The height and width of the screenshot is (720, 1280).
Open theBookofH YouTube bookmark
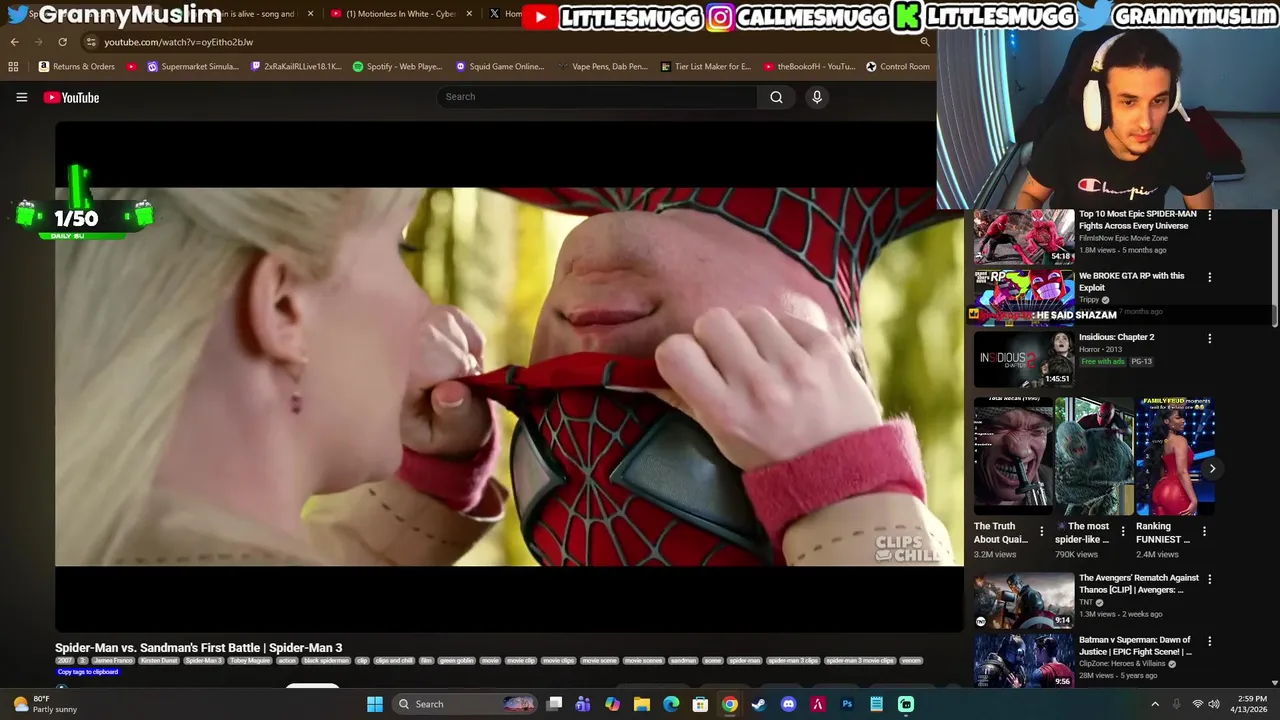point(809,66)
